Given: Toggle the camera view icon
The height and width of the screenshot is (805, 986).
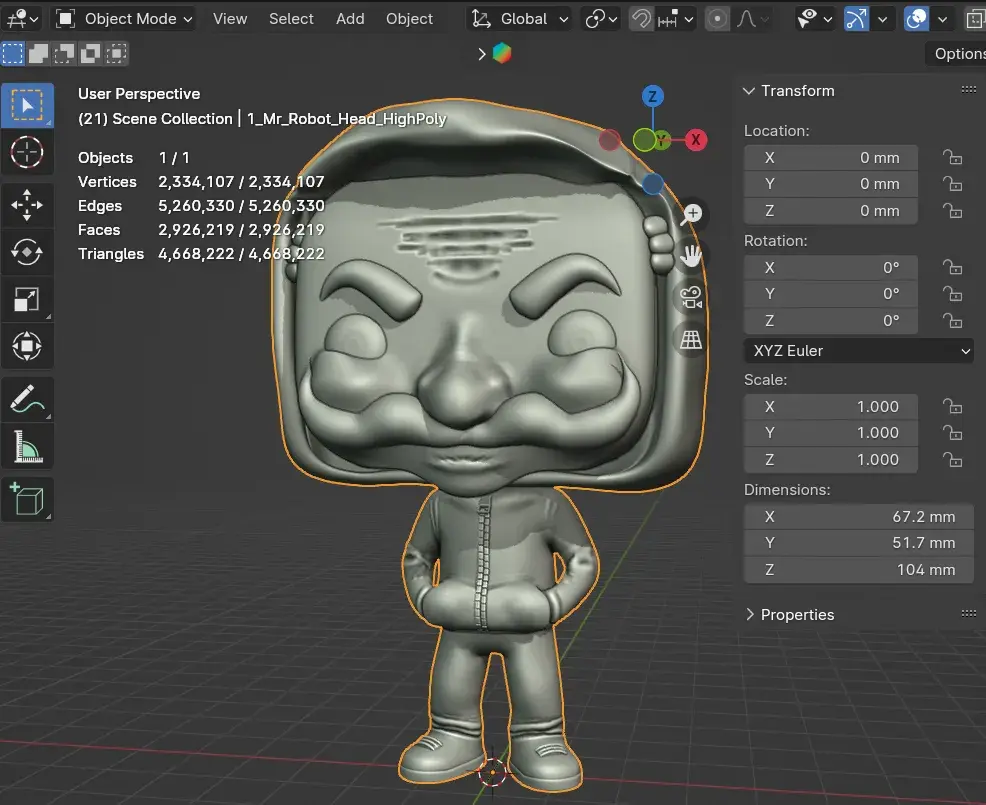Looking at the screenshot, I should pyautogui.click(x=691, y=297).
